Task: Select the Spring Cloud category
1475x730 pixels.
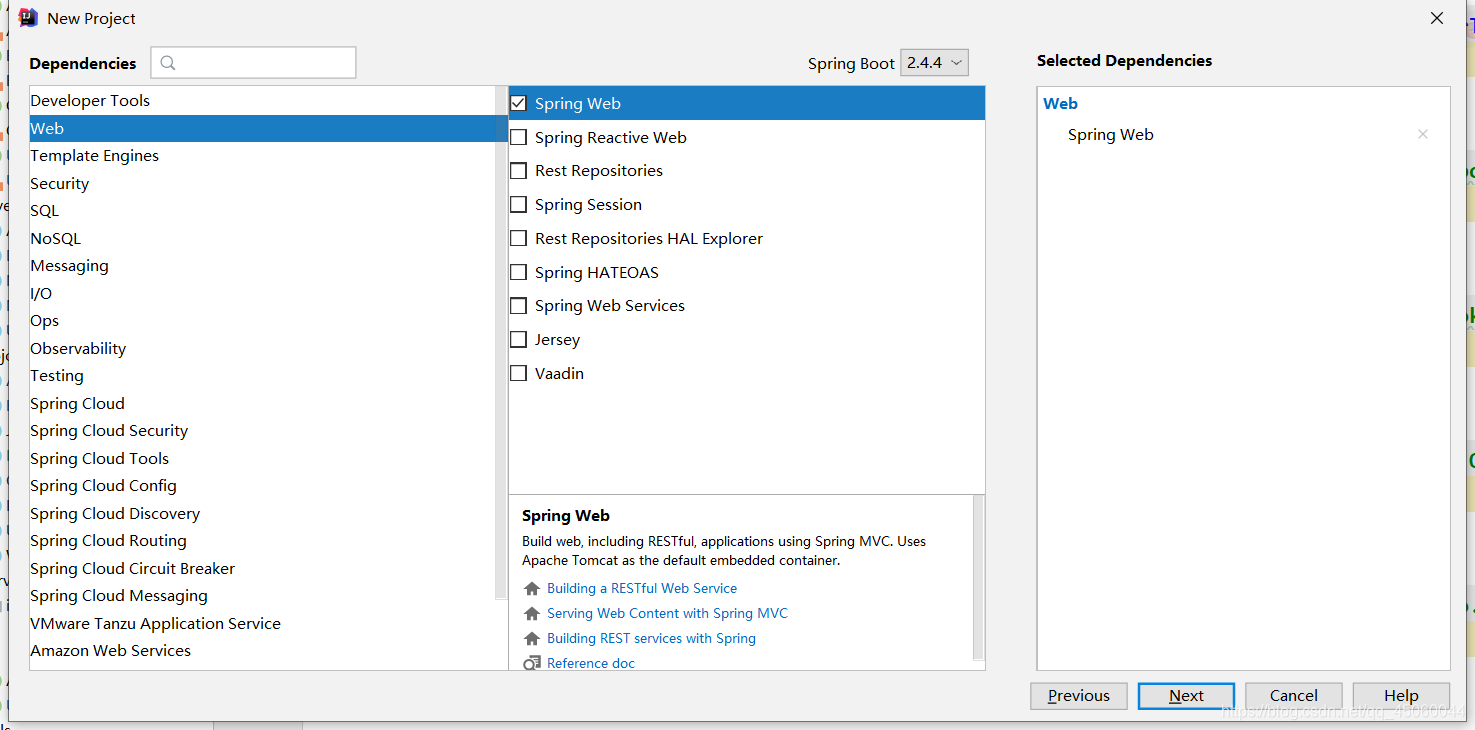Action: 262,404
